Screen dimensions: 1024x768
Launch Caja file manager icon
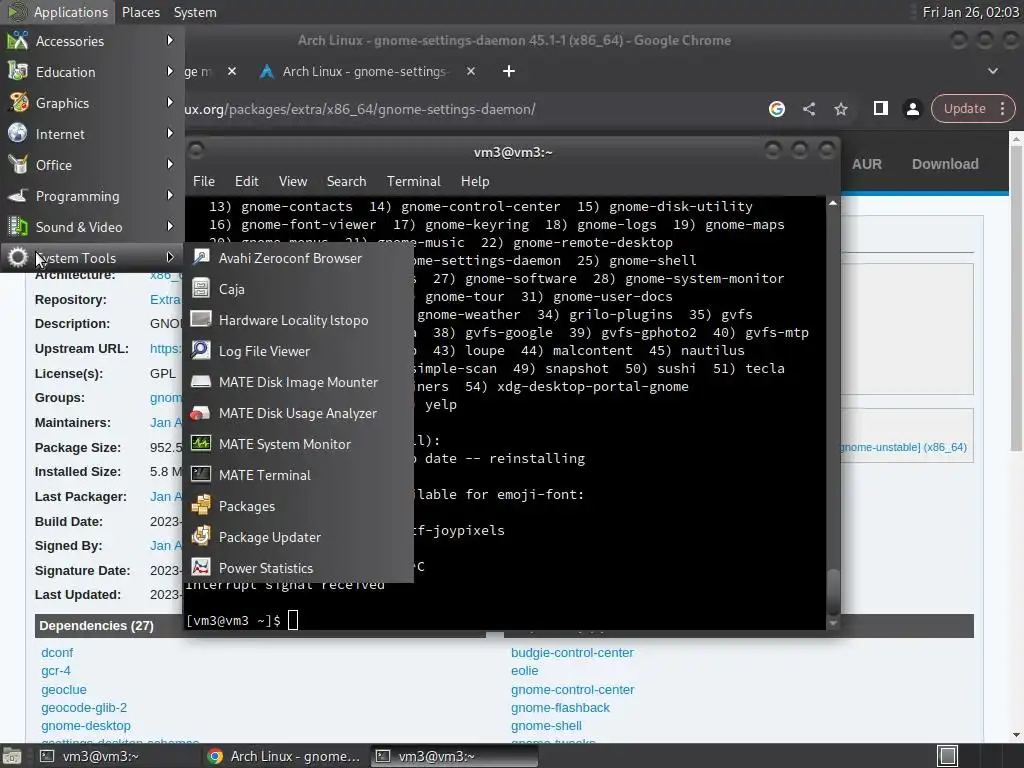(200, 289)
